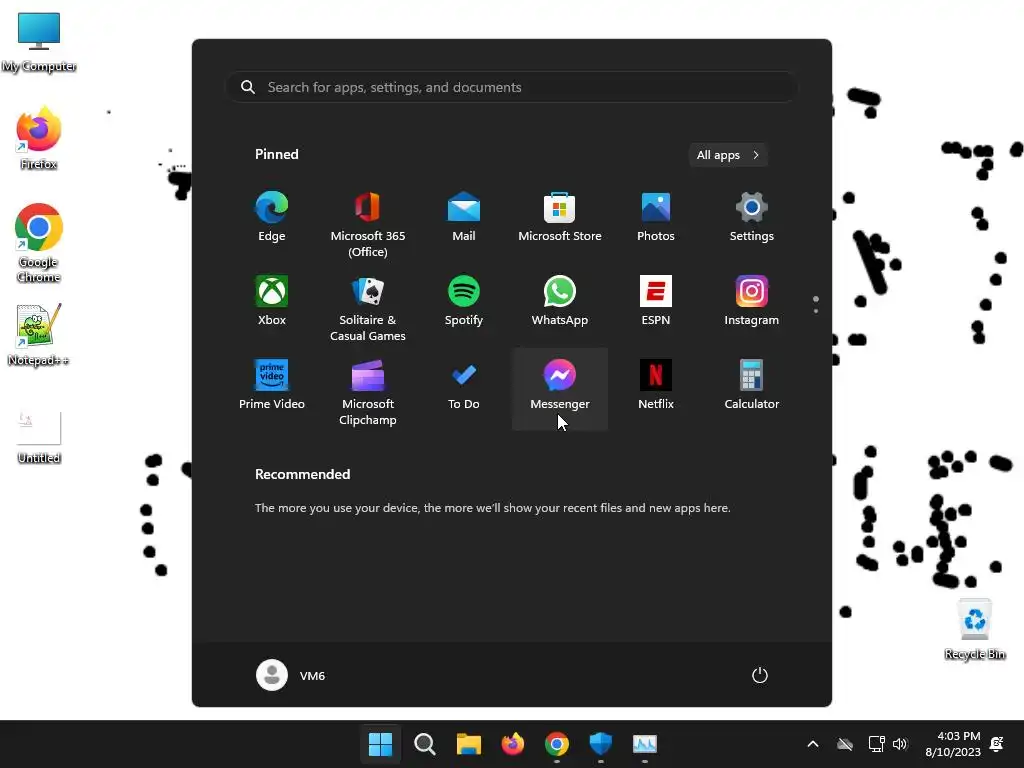This screenshot has width=1024, height=768.
Task: Go to the next page of pinned apps
Action: point(816,310)
